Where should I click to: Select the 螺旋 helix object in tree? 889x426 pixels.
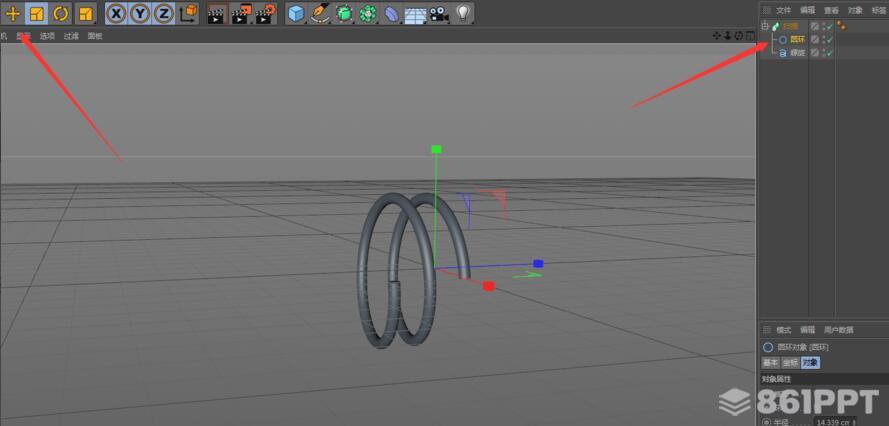797,52
